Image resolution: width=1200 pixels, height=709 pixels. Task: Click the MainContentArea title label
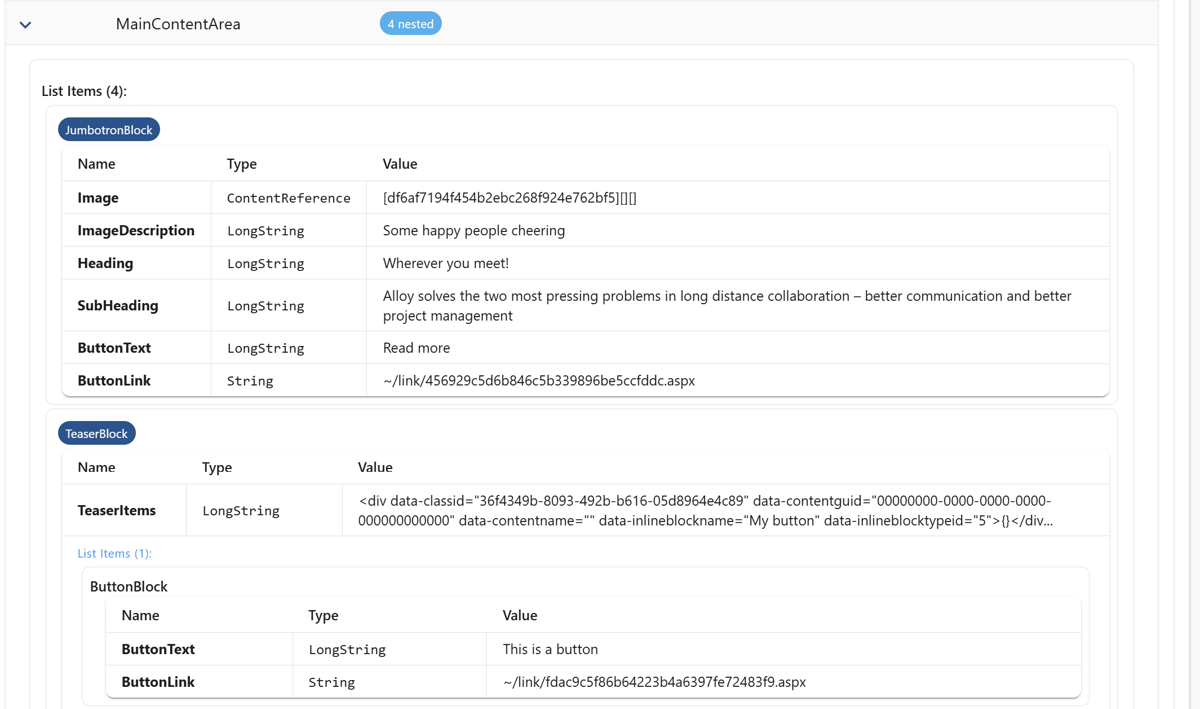(x=178, y=23)
